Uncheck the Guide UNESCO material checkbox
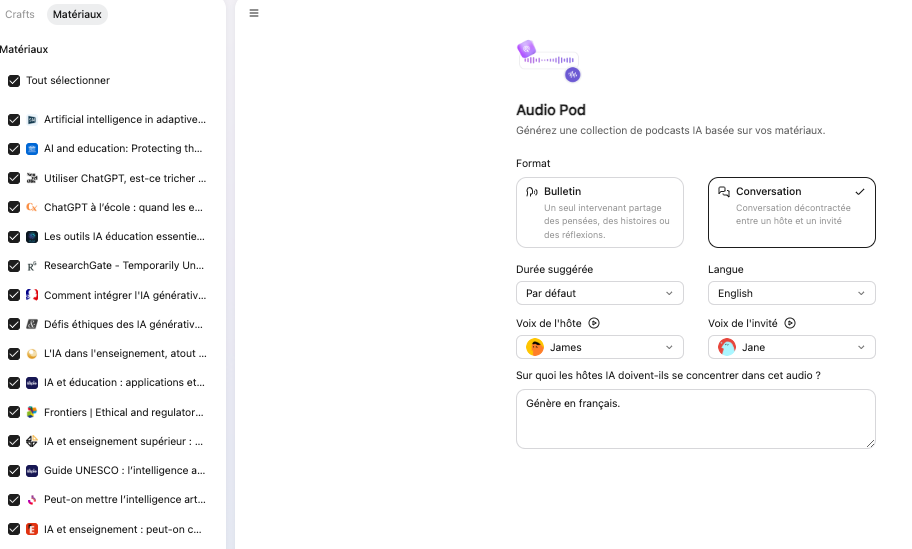Viewport: 912px width, 549px height. point(14,470)
